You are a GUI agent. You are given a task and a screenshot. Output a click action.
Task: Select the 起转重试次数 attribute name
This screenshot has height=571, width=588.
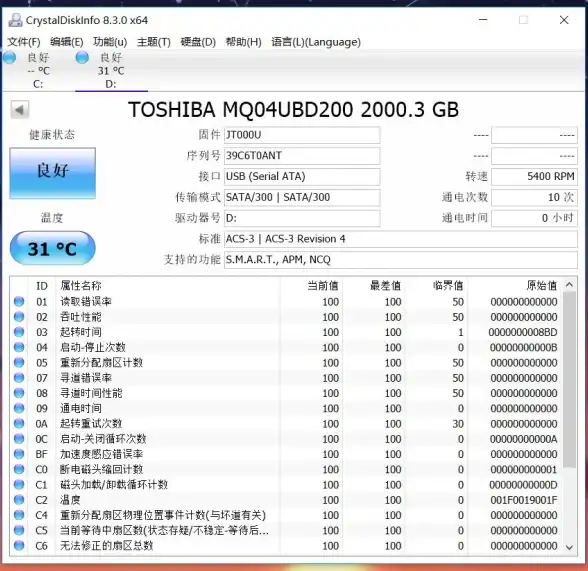(x=91, y=424)
